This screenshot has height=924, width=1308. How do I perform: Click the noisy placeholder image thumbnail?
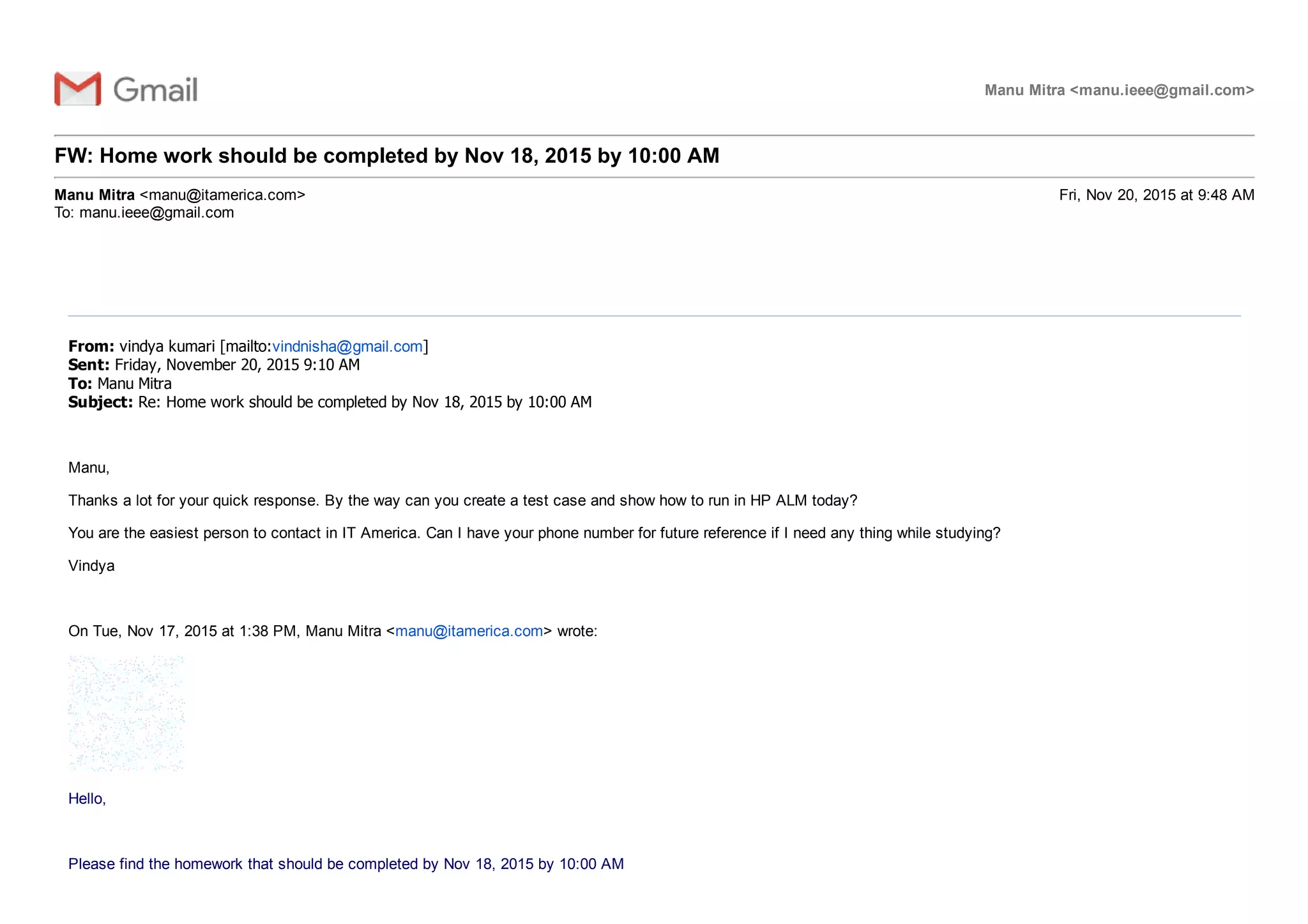click(x=126, y=713)
